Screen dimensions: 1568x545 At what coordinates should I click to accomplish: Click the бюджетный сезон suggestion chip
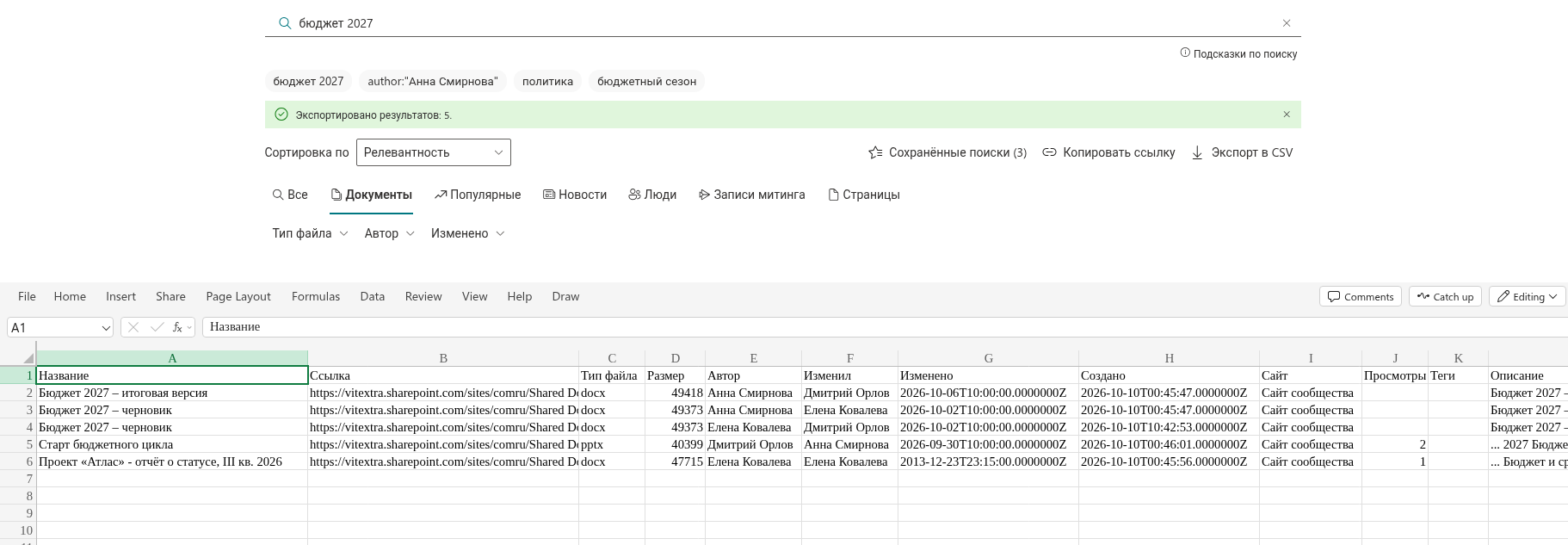(646, 81)
